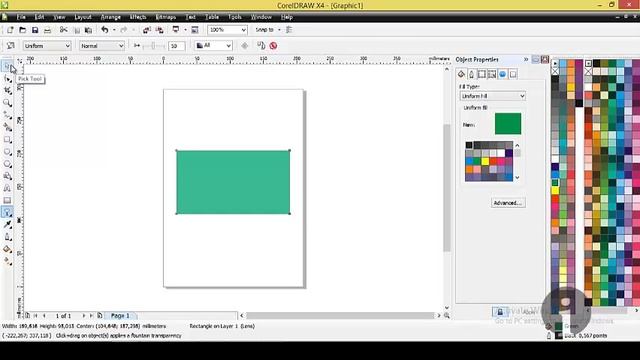Screen dimensions: 640x360
Task: Select the Crop tool in toolbox
Action: coord(7,91)
